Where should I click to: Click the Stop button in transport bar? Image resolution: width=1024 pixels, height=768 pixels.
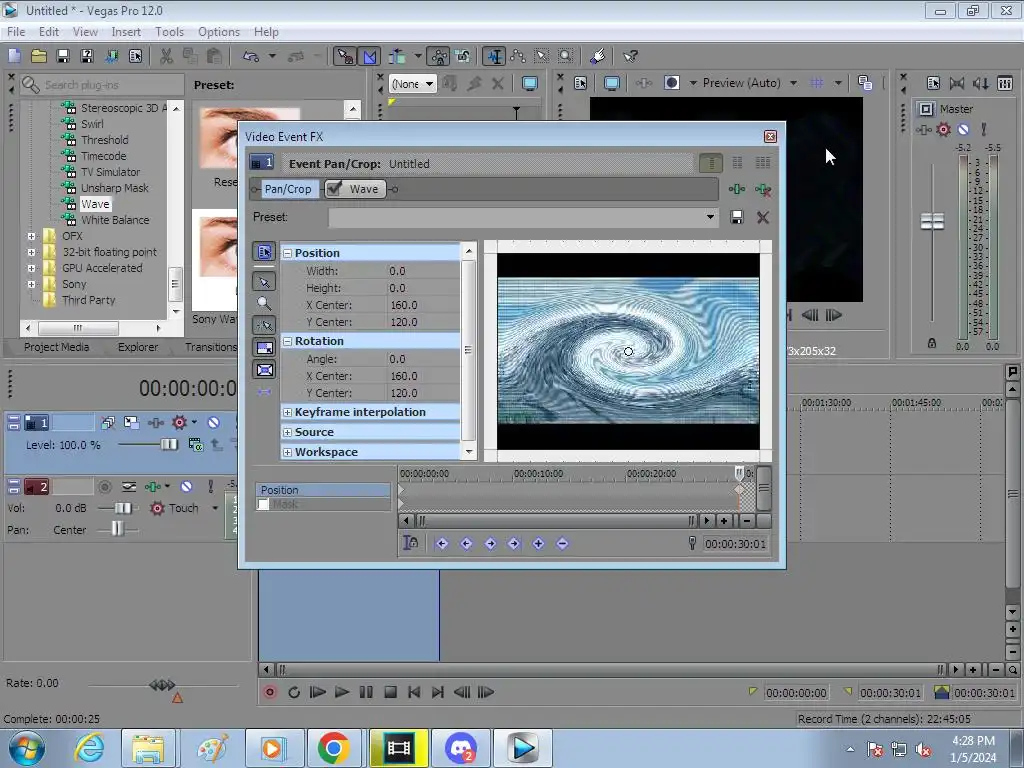pos(391,692)
